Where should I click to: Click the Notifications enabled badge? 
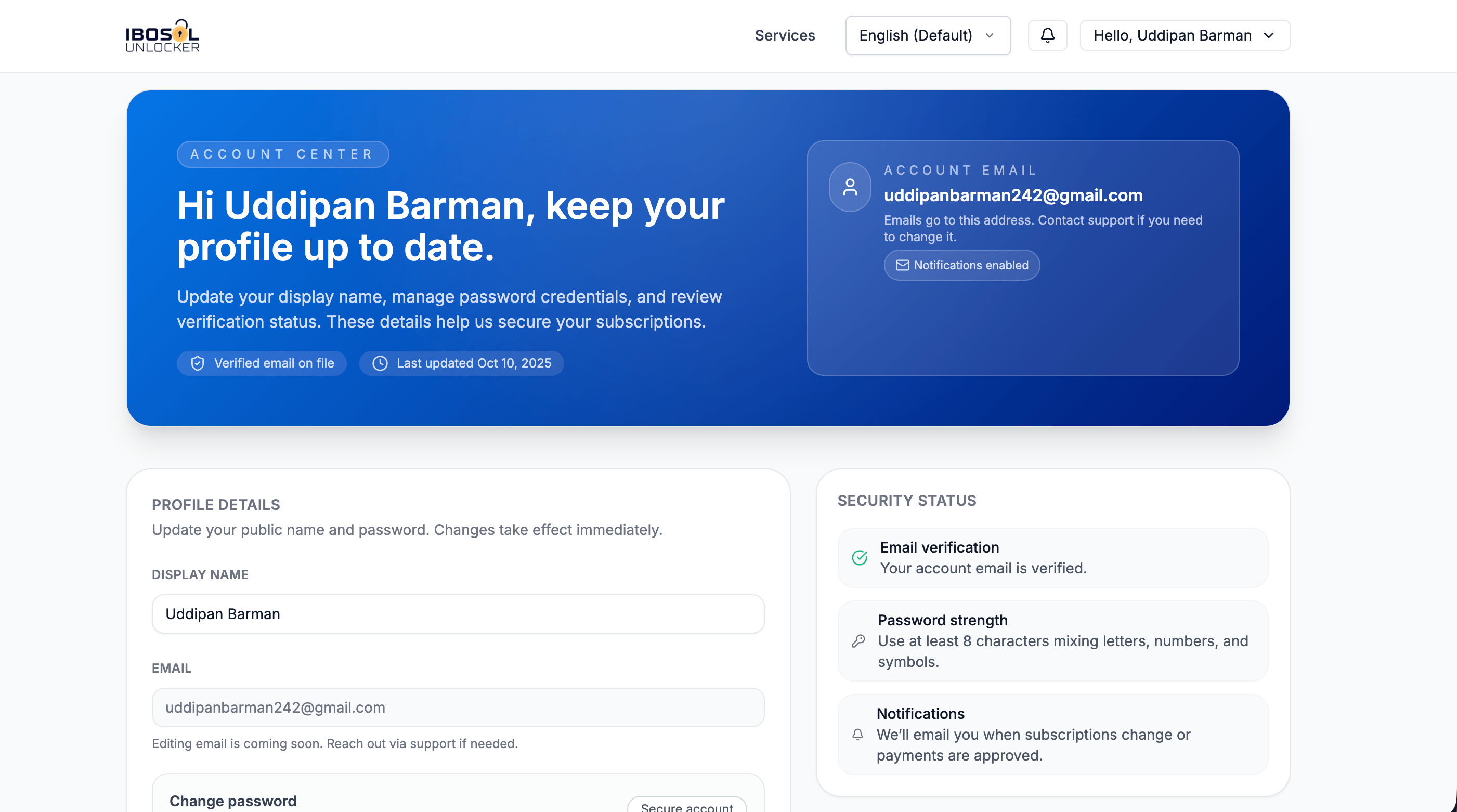click(961, 265)
